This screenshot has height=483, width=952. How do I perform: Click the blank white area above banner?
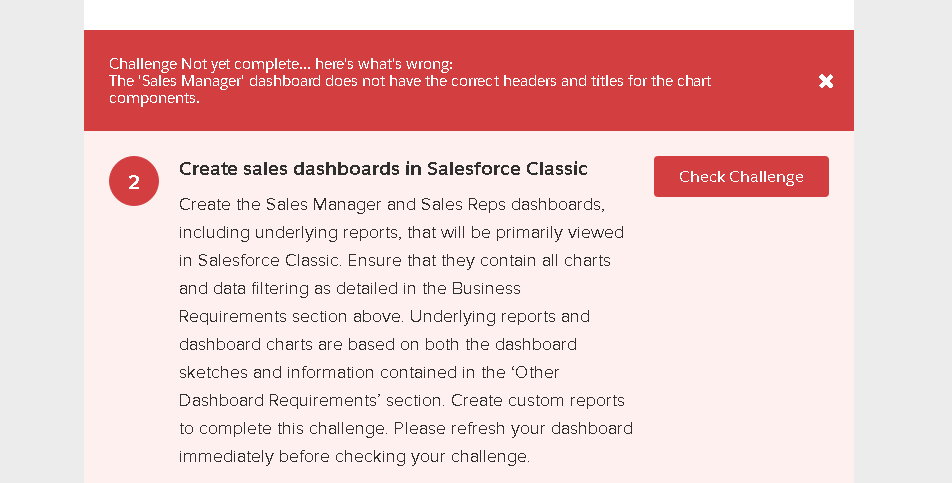pos(468,14)
